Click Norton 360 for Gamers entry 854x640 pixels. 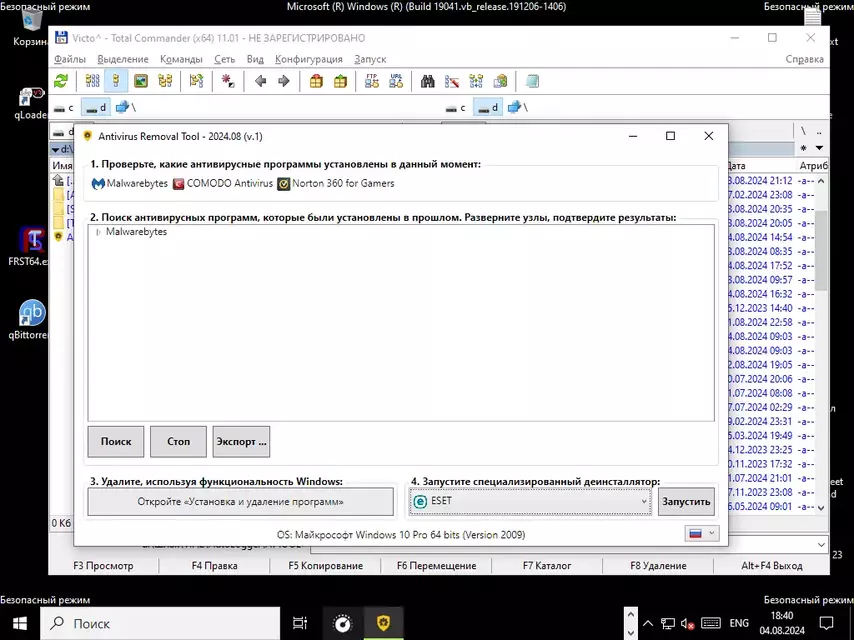(336, 184)
